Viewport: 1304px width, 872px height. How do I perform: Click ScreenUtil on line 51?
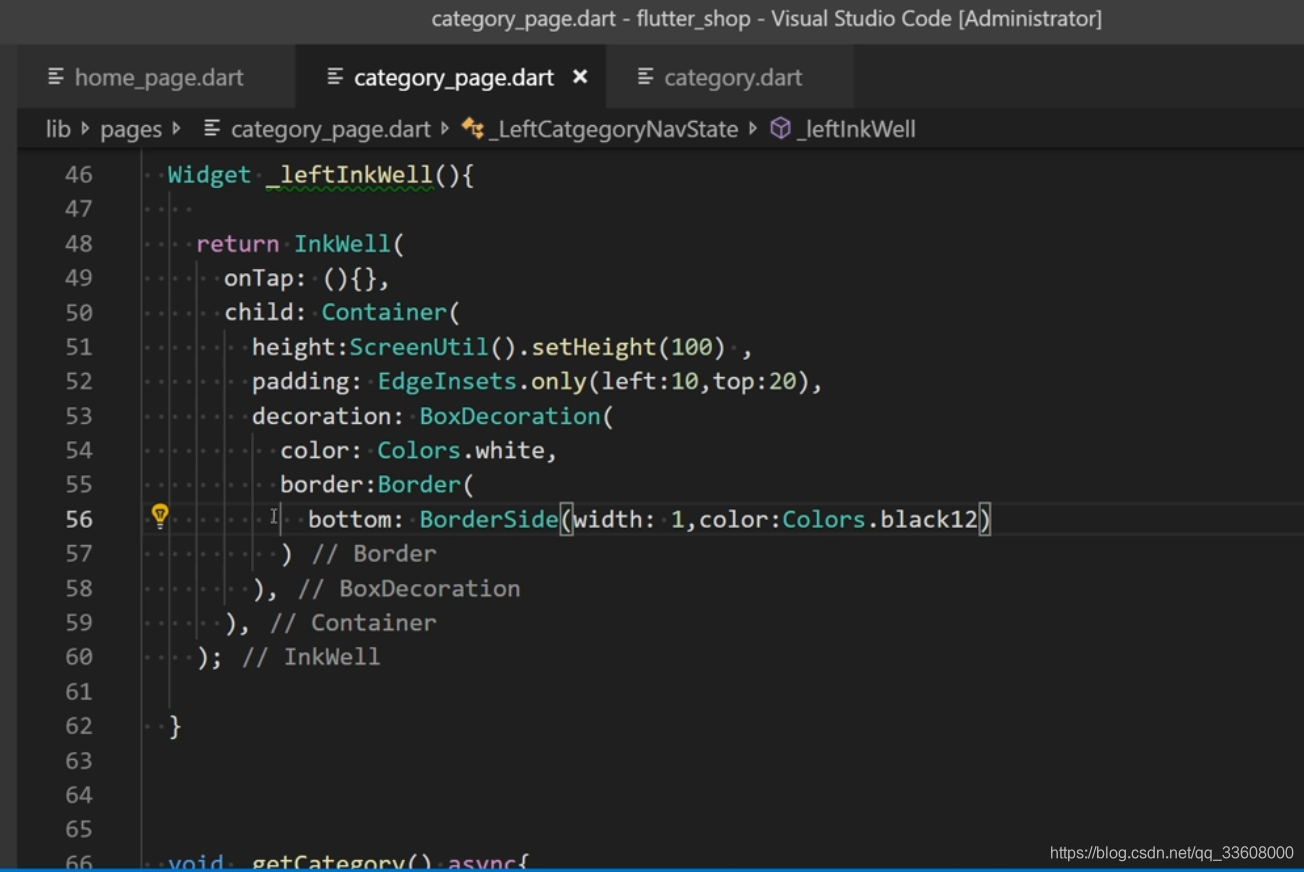pos(419,347)
